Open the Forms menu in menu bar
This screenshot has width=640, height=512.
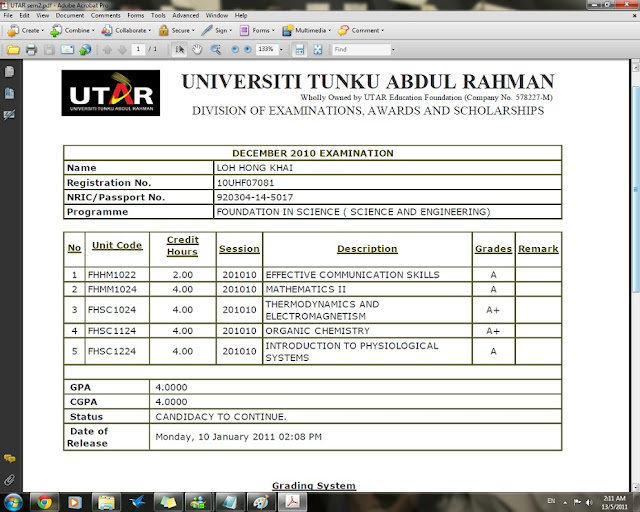click(x=136, y=16)
